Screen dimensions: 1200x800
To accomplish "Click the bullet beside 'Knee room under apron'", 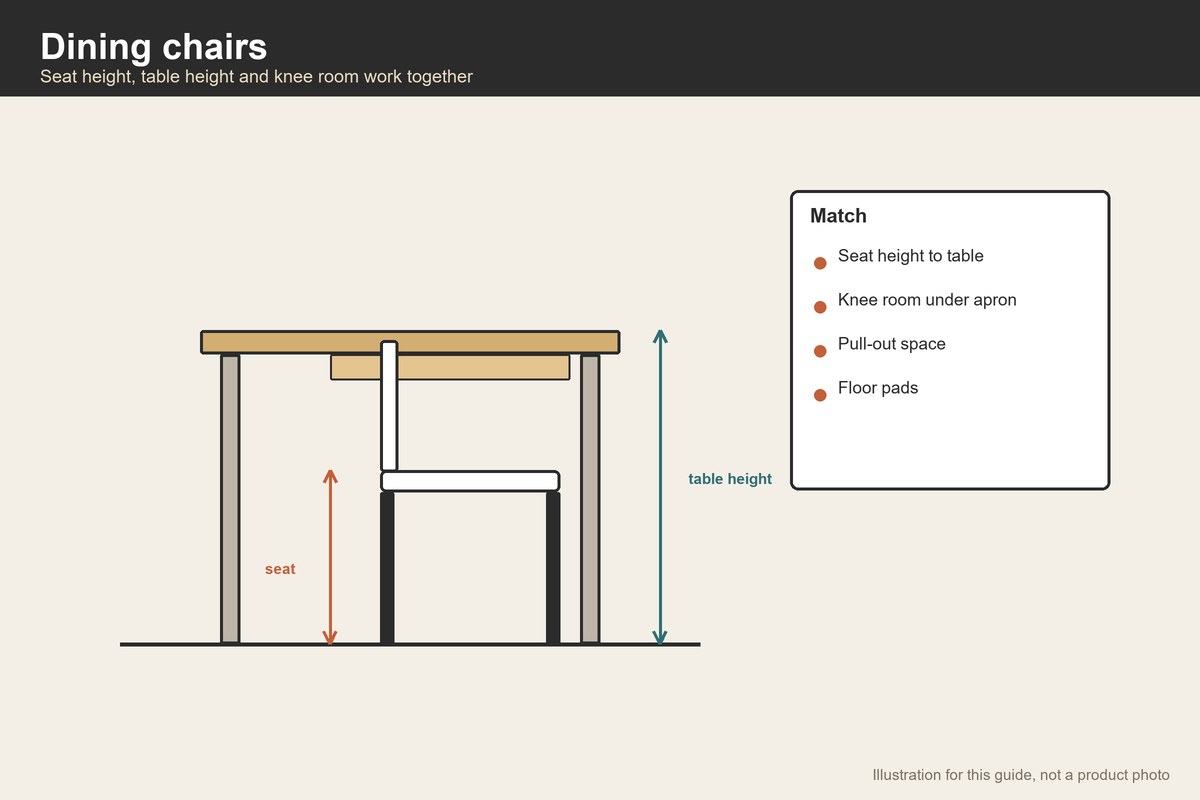I will point(820,307).
